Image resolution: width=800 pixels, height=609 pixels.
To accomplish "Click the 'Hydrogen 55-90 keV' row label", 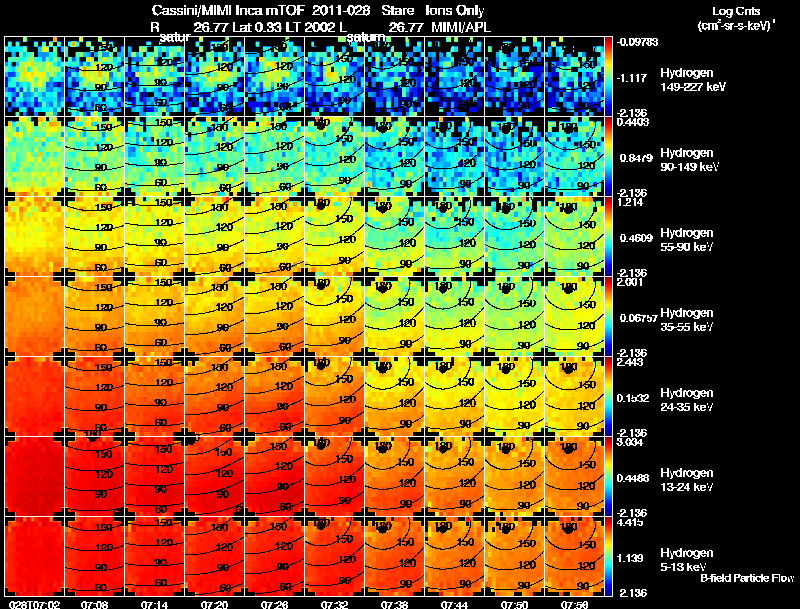I will (x=687, y=240).
